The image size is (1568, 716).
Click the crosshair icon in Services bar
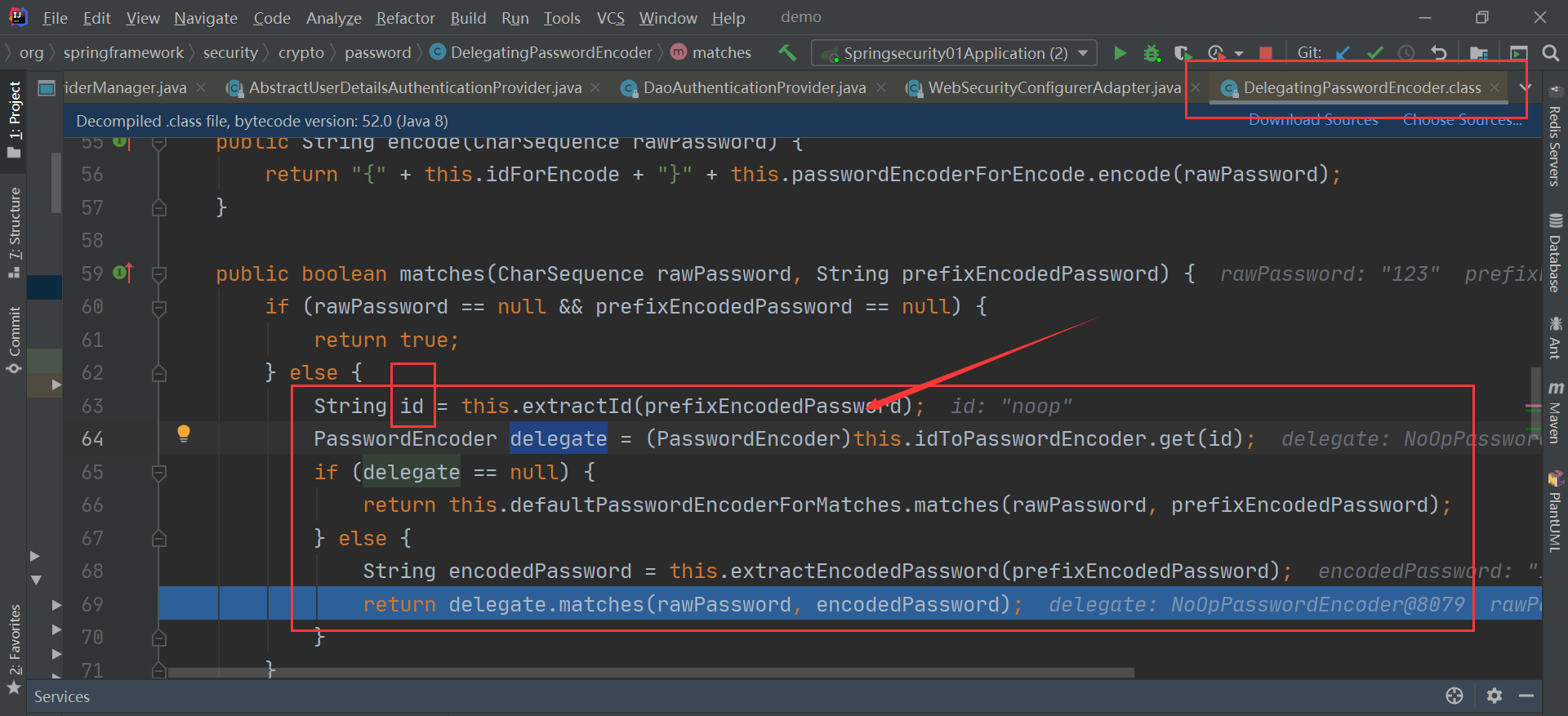(x=1454, y=696)
